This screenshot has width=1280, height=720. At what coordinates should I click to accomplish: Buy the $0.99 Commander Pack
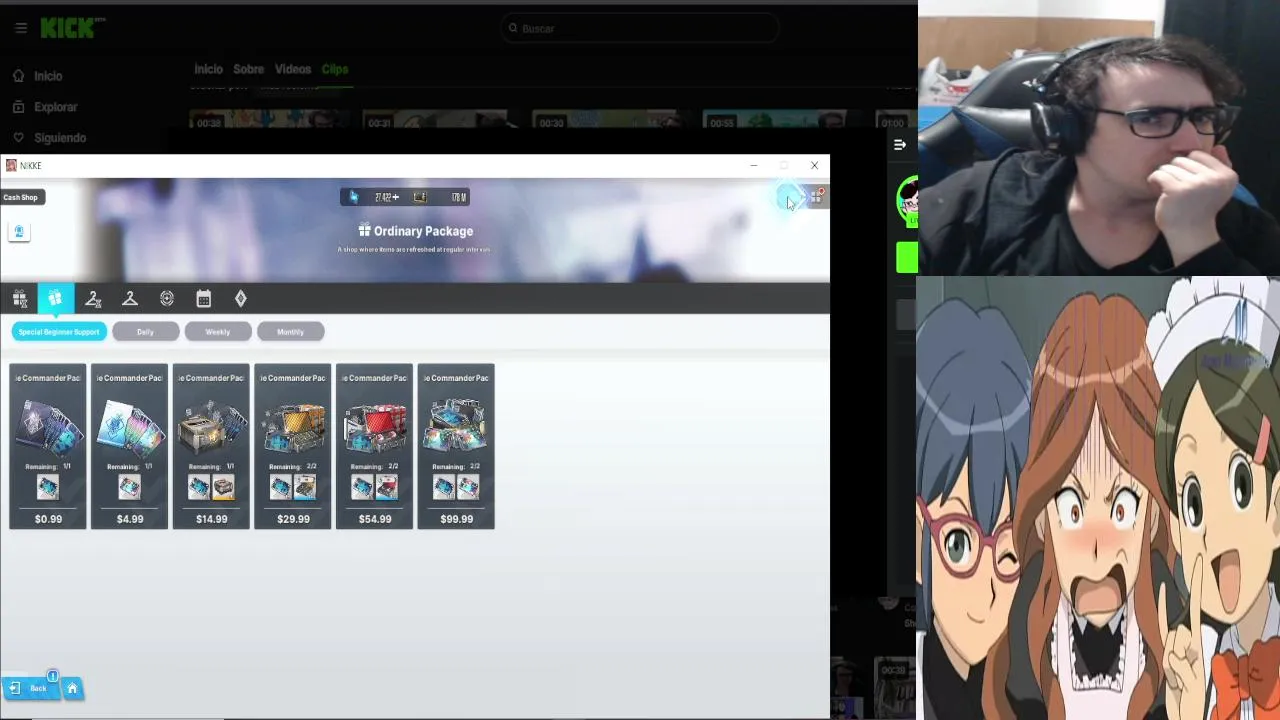click(48, 519)
